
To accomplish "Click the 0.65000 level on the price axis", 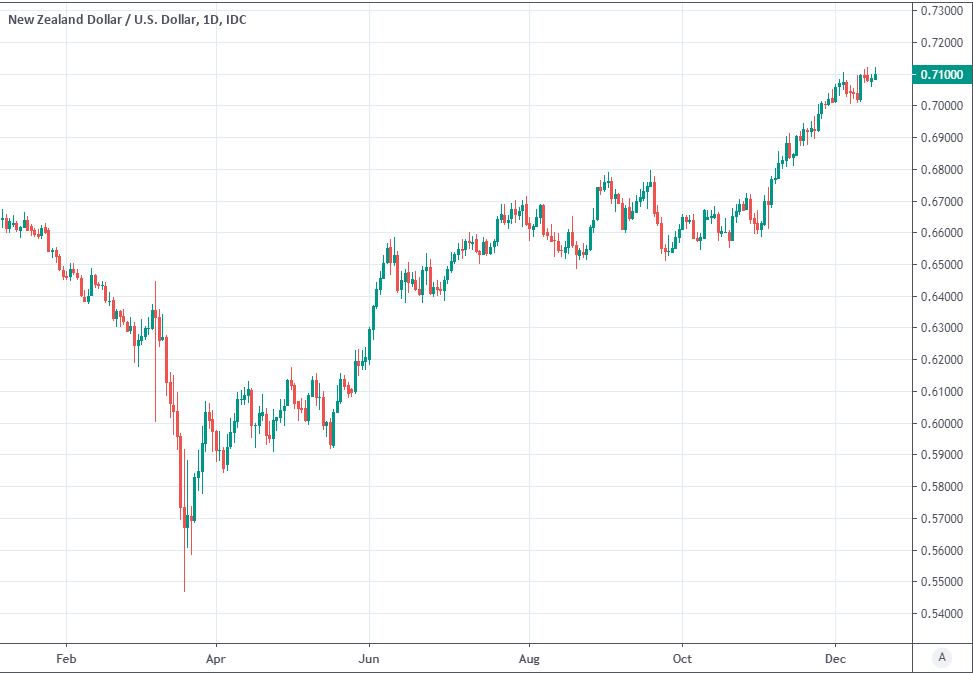I will [x=941, y=265].
